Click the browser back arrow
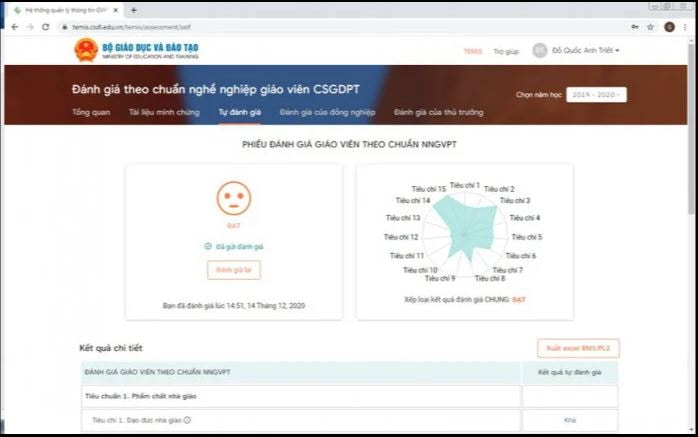Viewport: 698px width, 437px height. 15,27
